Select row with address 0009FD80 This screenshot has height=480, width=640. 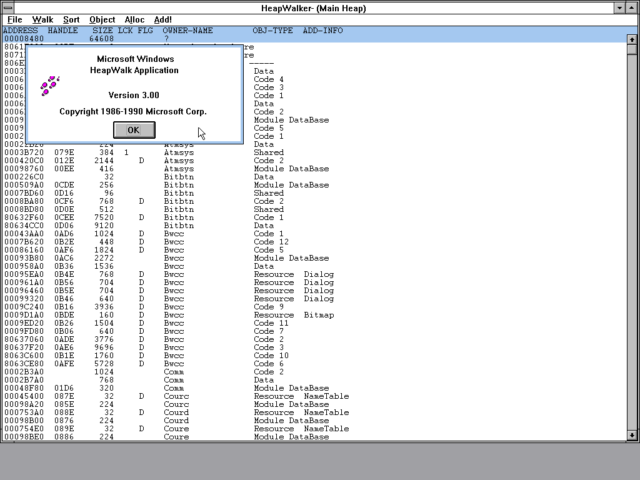pos(314,331)
